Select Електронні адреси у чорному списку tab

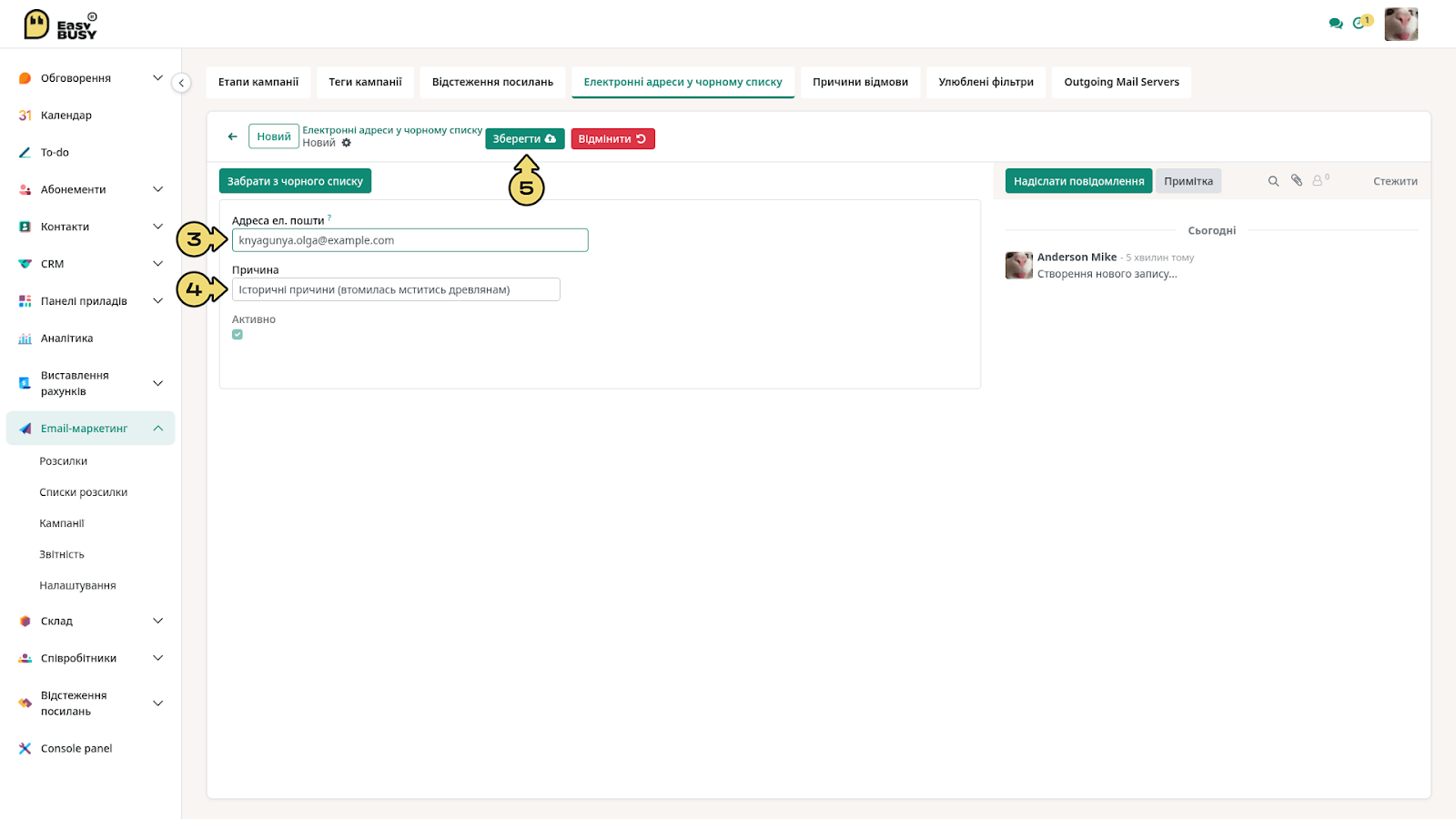click(x=682, y=82)
